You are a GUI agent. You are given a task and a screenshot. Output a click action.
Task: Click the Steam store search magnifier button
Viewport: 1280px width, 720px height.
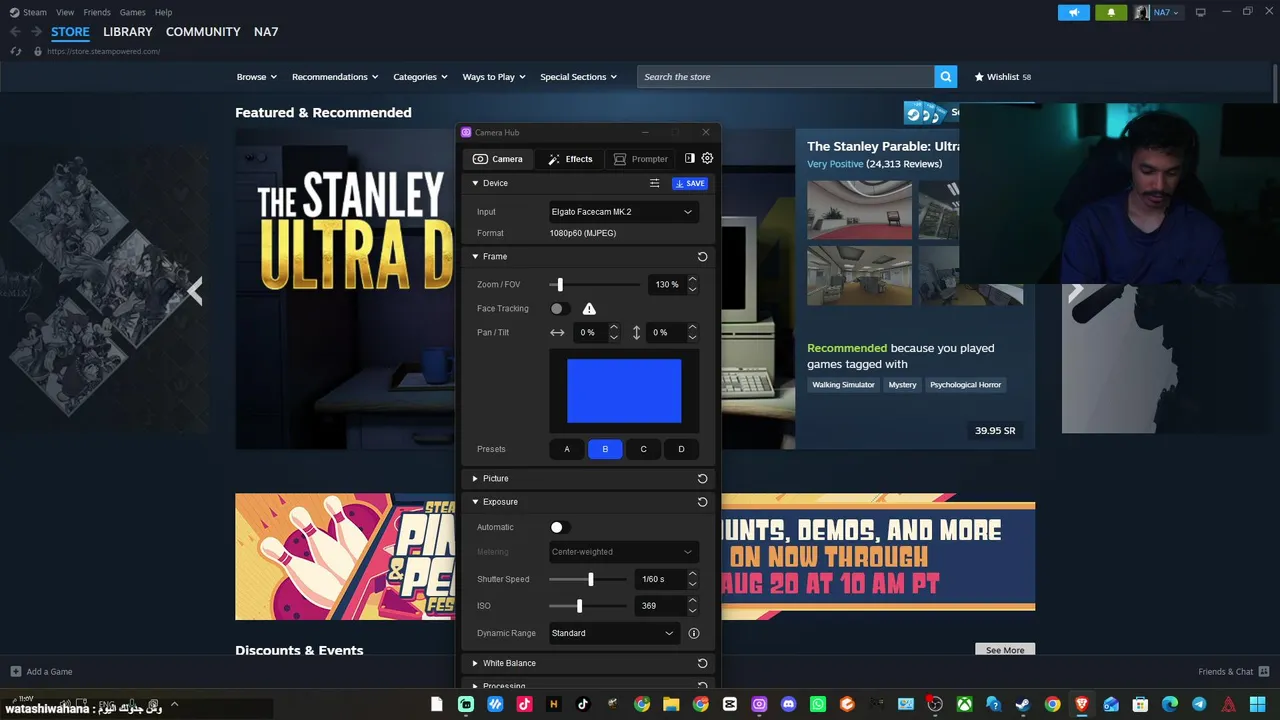(946, 77)
